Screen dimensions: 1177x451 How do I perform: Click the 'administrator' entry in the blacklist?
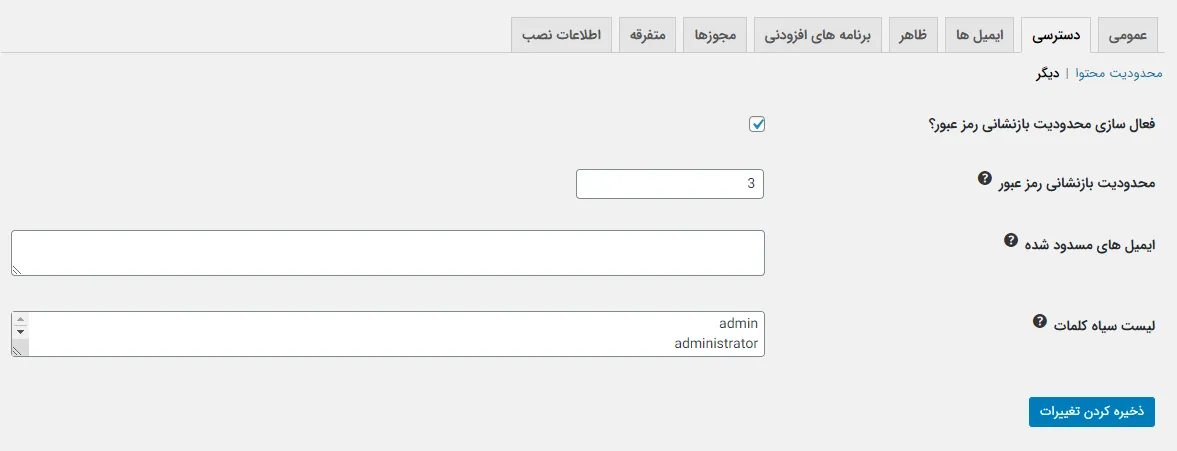[716, 344]
